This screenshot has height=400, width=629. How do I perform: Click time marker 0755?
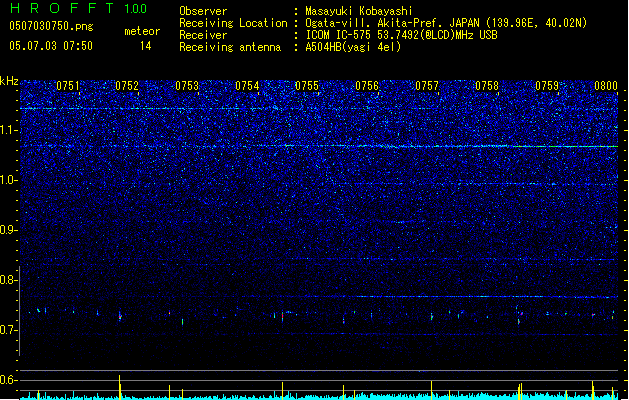[x=307, y=85]
